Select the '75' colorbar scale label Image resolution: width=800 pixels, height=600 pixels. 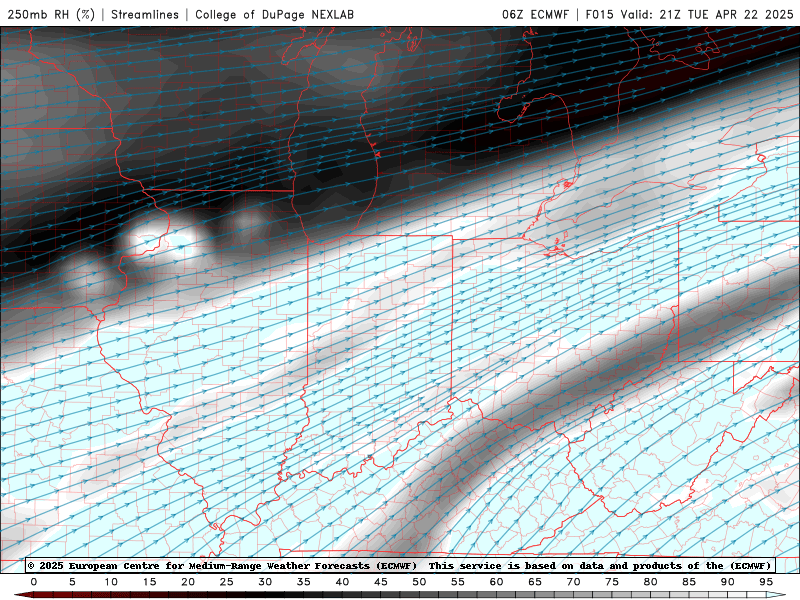point(612,582)
